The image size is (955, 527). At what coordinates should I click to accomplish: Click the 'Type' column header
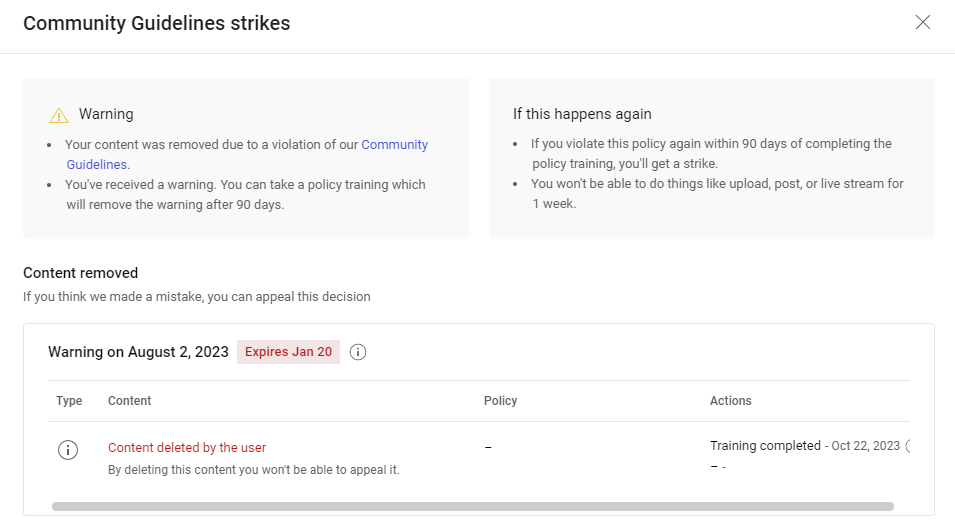[69, 401]
